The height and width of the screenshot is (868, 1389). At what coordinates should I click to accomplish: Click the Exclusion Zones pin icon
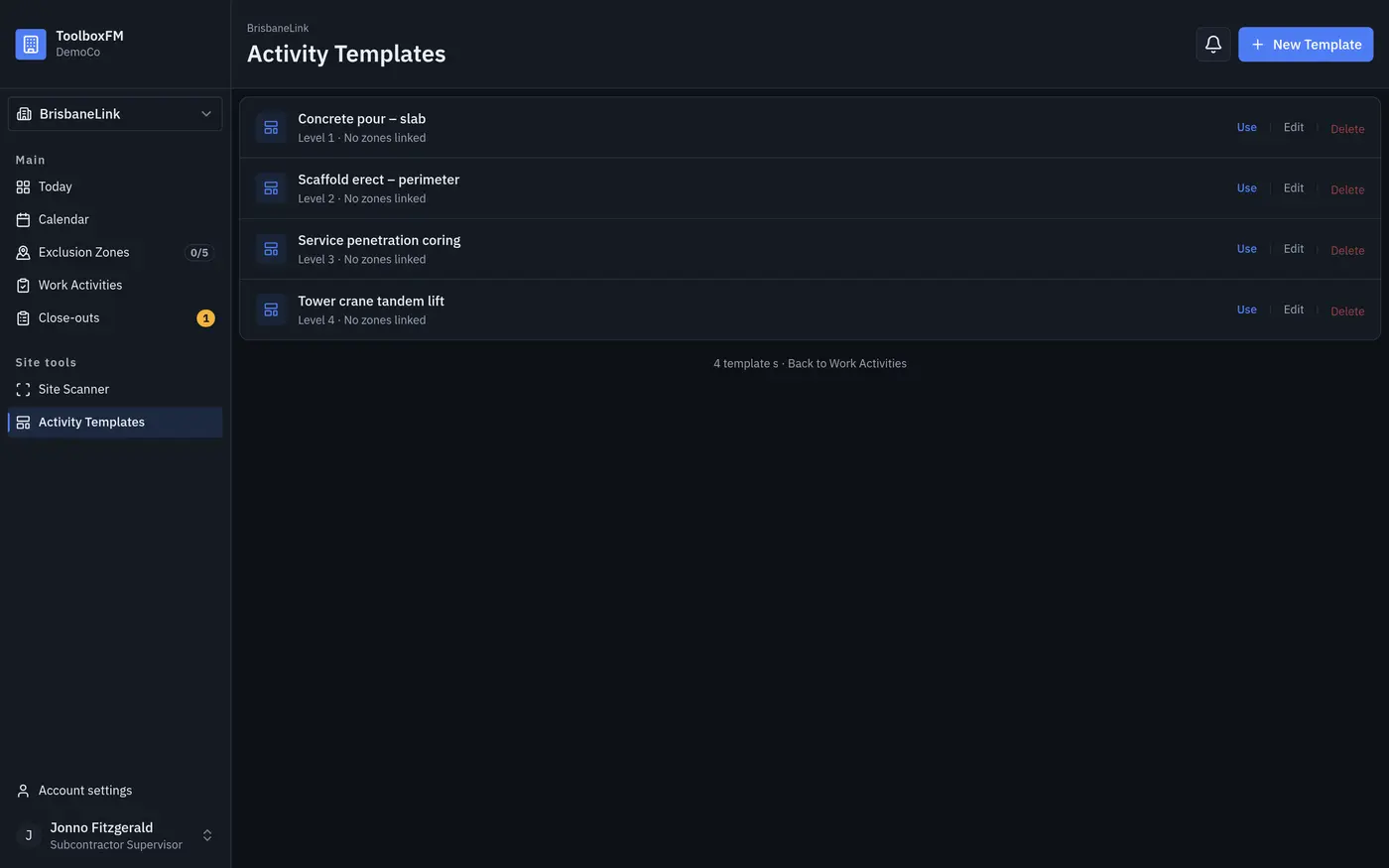pyautogui.click(x=23, y=252)
